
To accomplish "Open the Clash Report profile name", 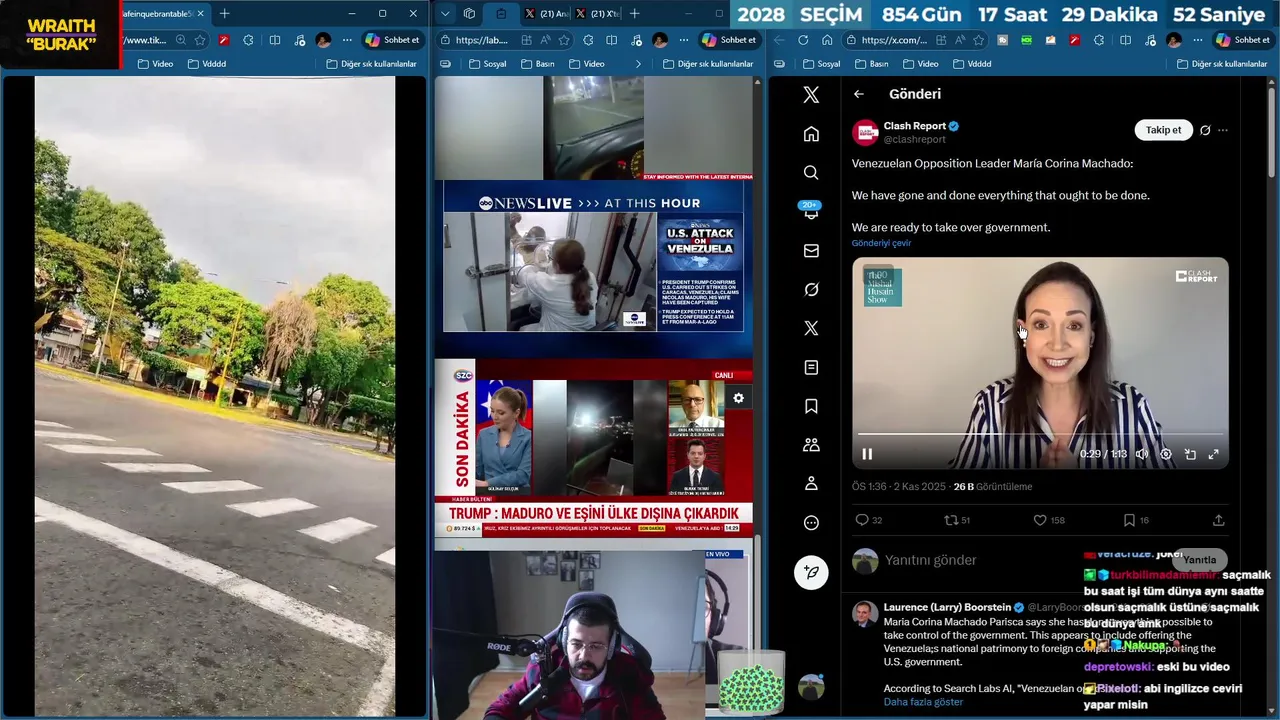I will click(914, 126).
